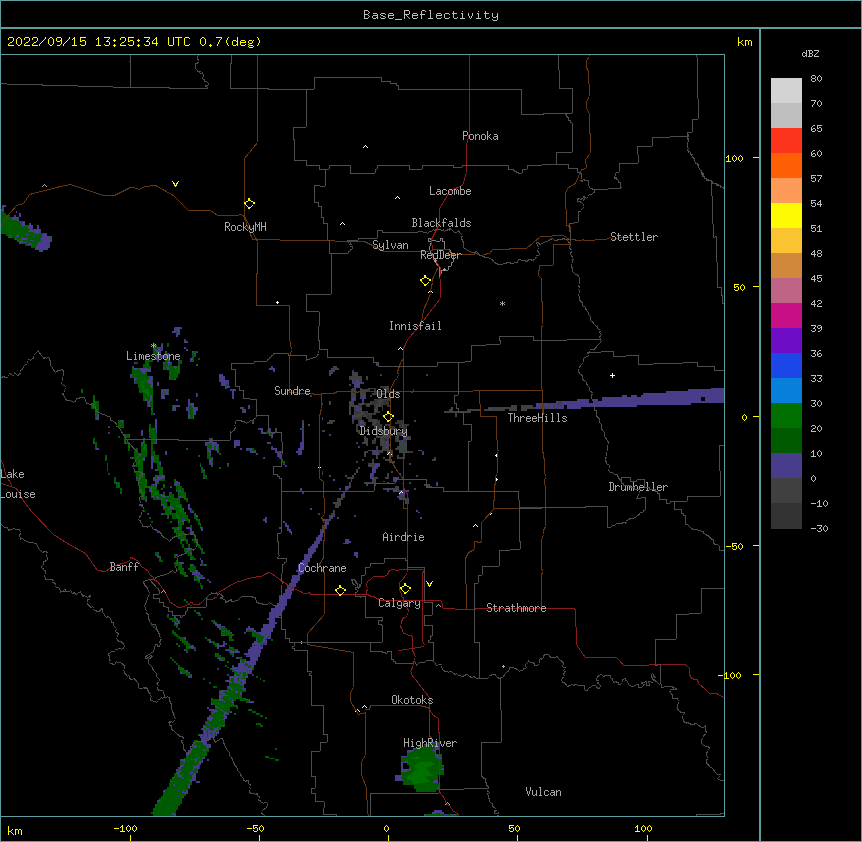Viewport: 862px width, 842px height.
Task: Click the Olds town label
Action: tap(388, 394)
